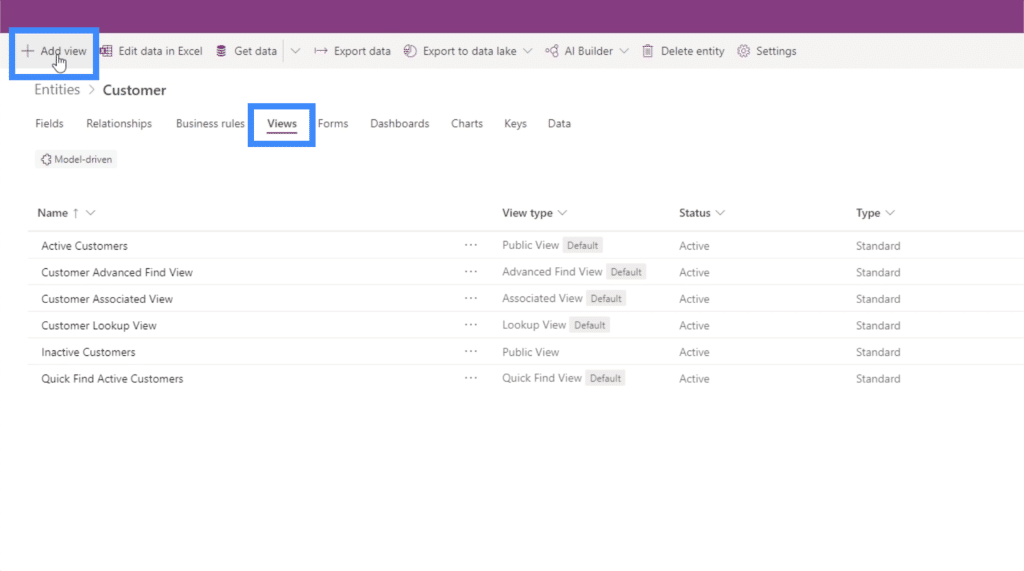Screen dimensions: 1024x571
Task: Click the Model-driven filter label
Action: 83,159
